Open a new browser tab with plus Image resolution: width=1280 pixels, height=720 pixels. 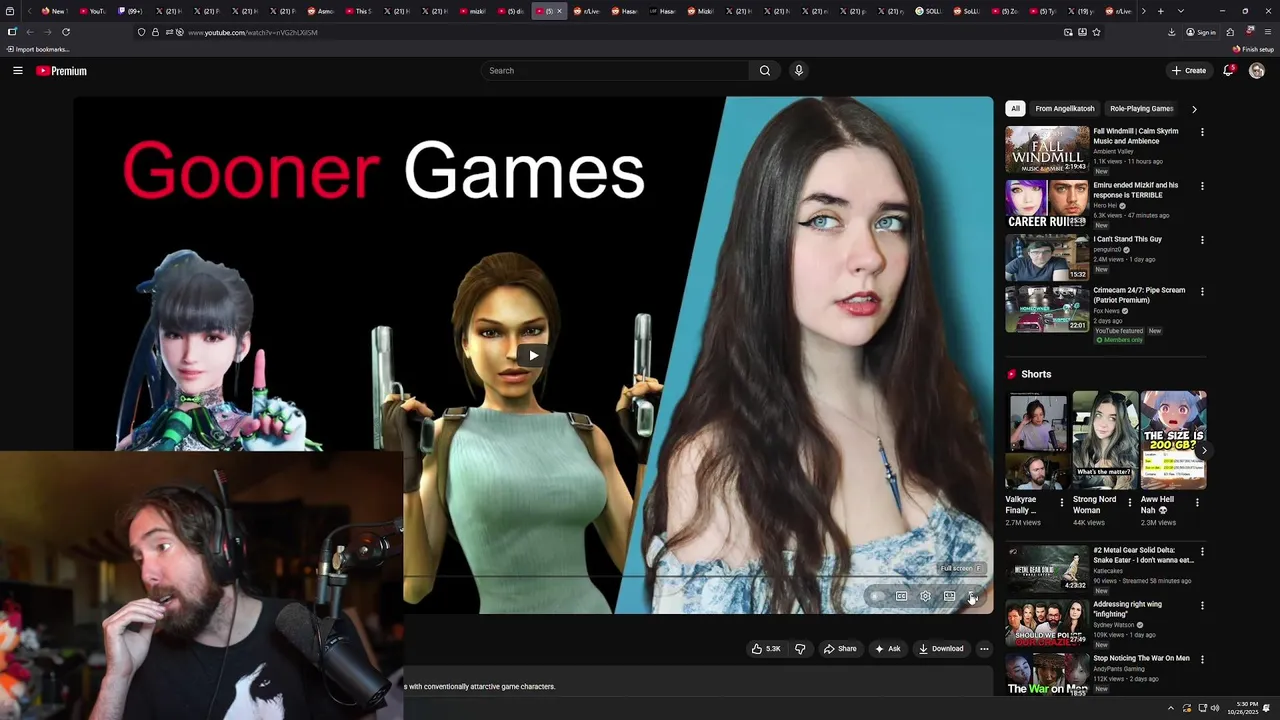coord(1160,11)
